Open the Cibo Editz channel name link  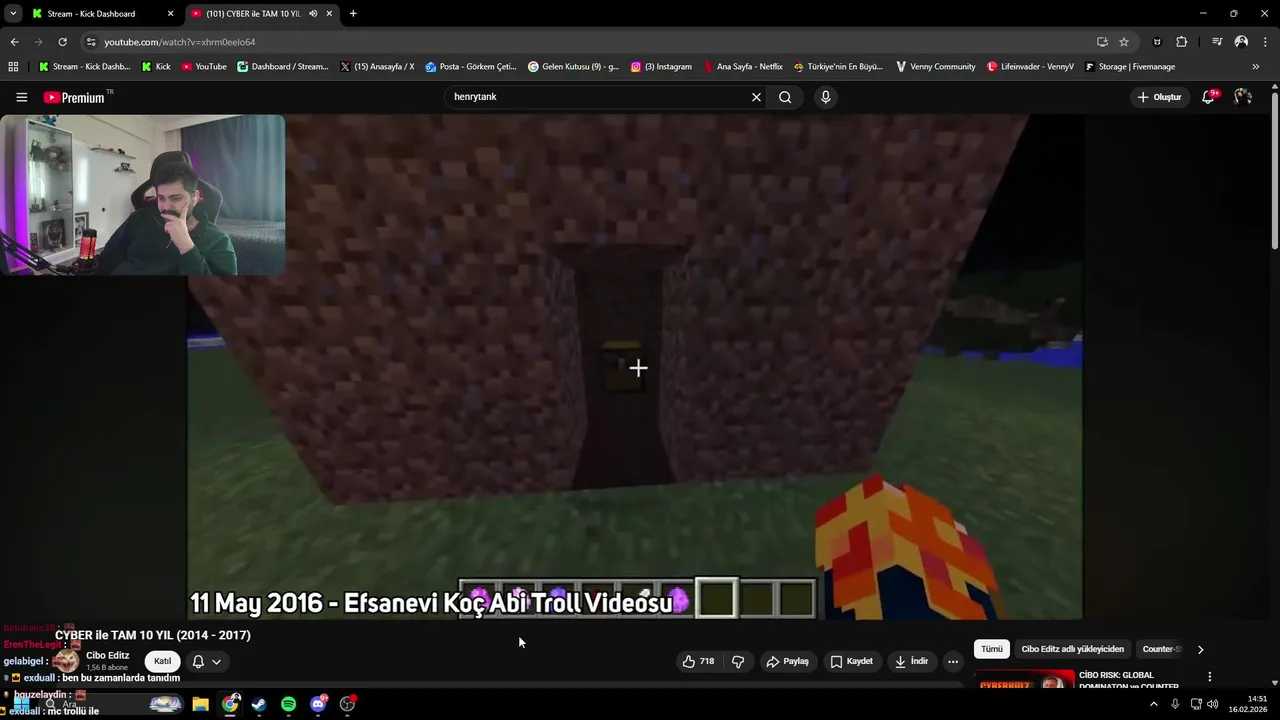coord(107,656)
